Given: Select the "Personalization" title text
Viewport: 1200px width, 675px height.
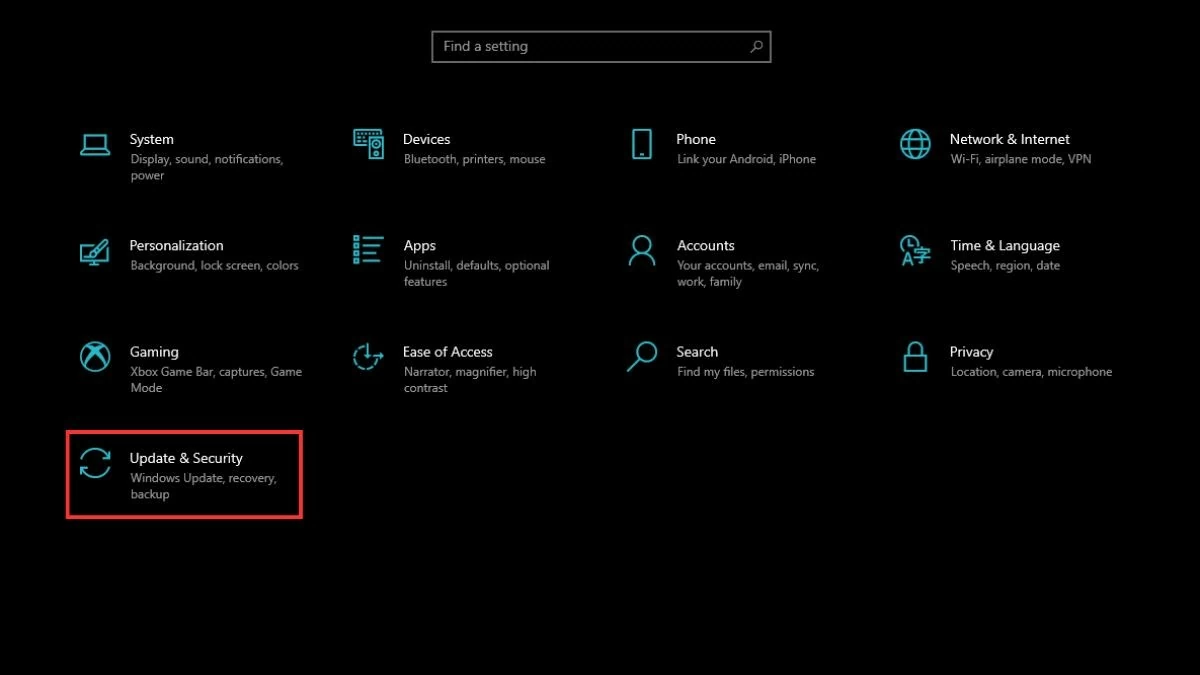Looking at the screenshot, I should [176, 245].
